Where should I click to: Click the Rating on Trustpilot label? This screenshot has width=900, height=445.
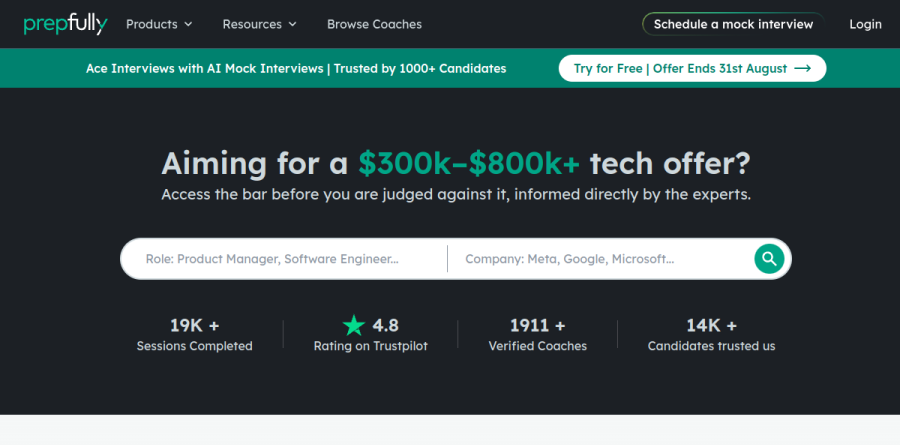[370, 346]
